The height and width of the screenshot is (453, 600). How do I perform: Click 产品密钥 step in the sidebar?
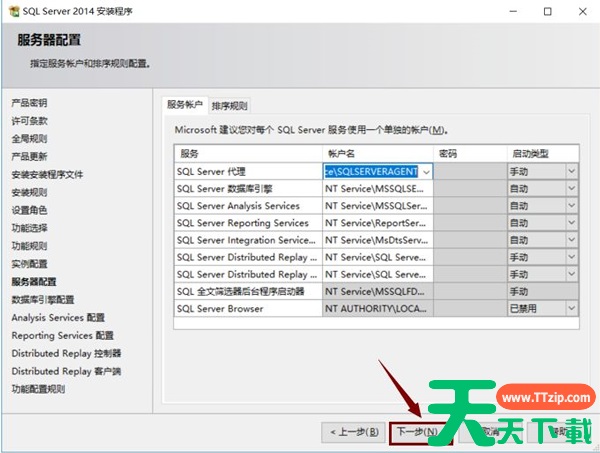point(29,103)
